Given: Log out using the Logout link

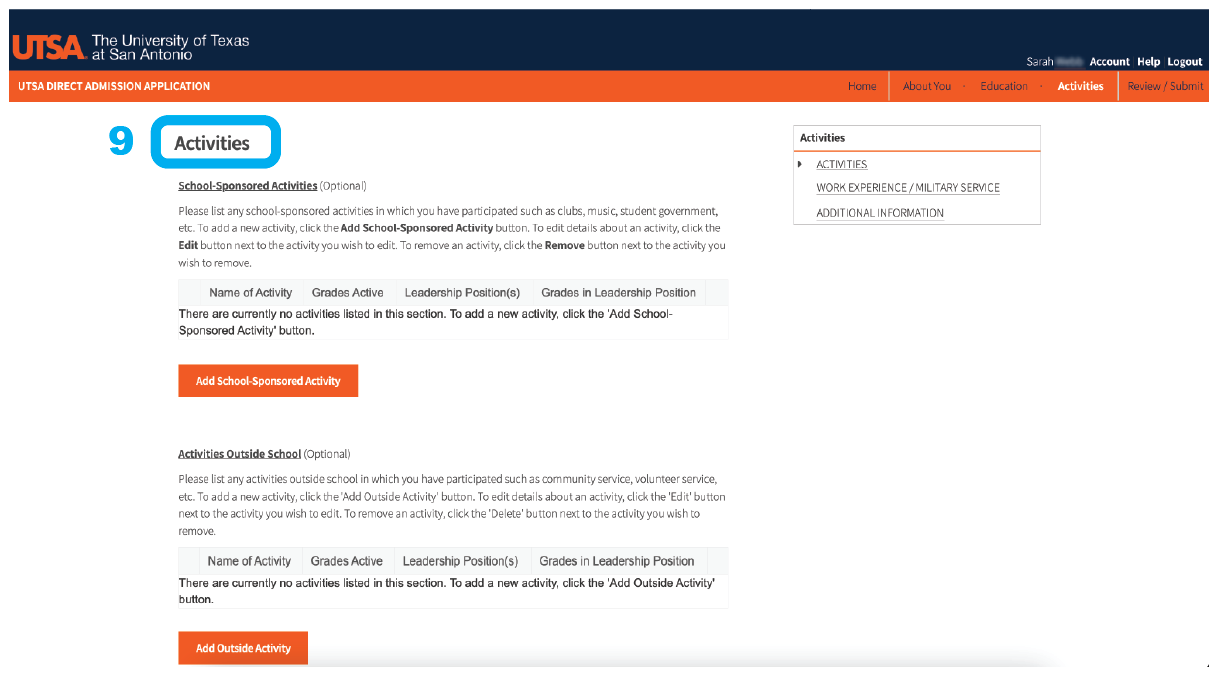Looking at the screenshot, I should point(1184,62).
